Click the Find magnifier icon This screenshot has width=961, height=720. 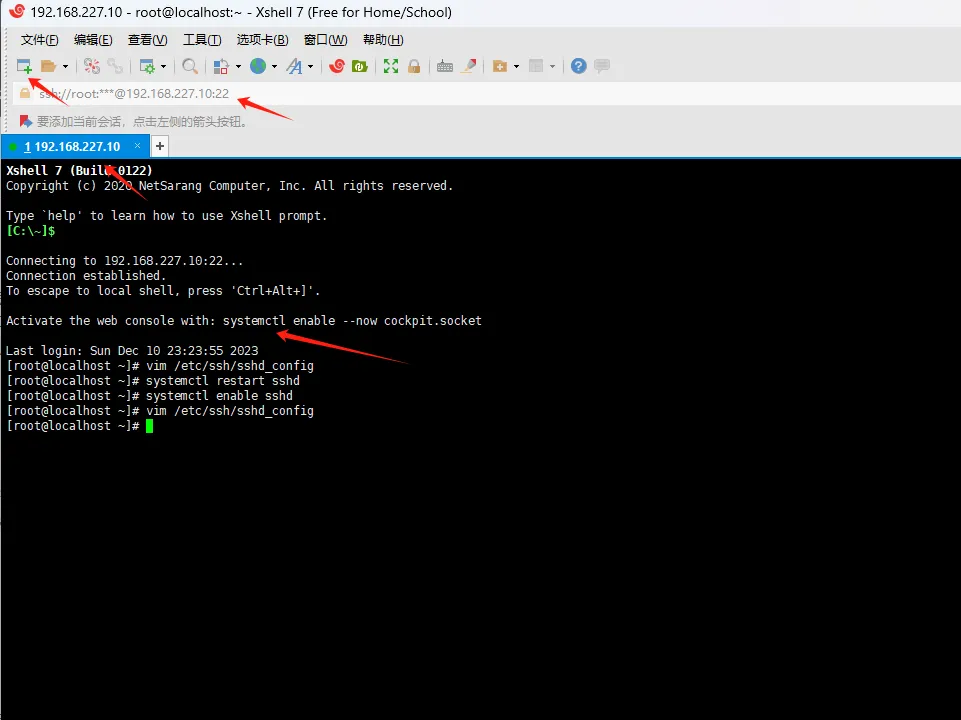[x=190, y=66]
